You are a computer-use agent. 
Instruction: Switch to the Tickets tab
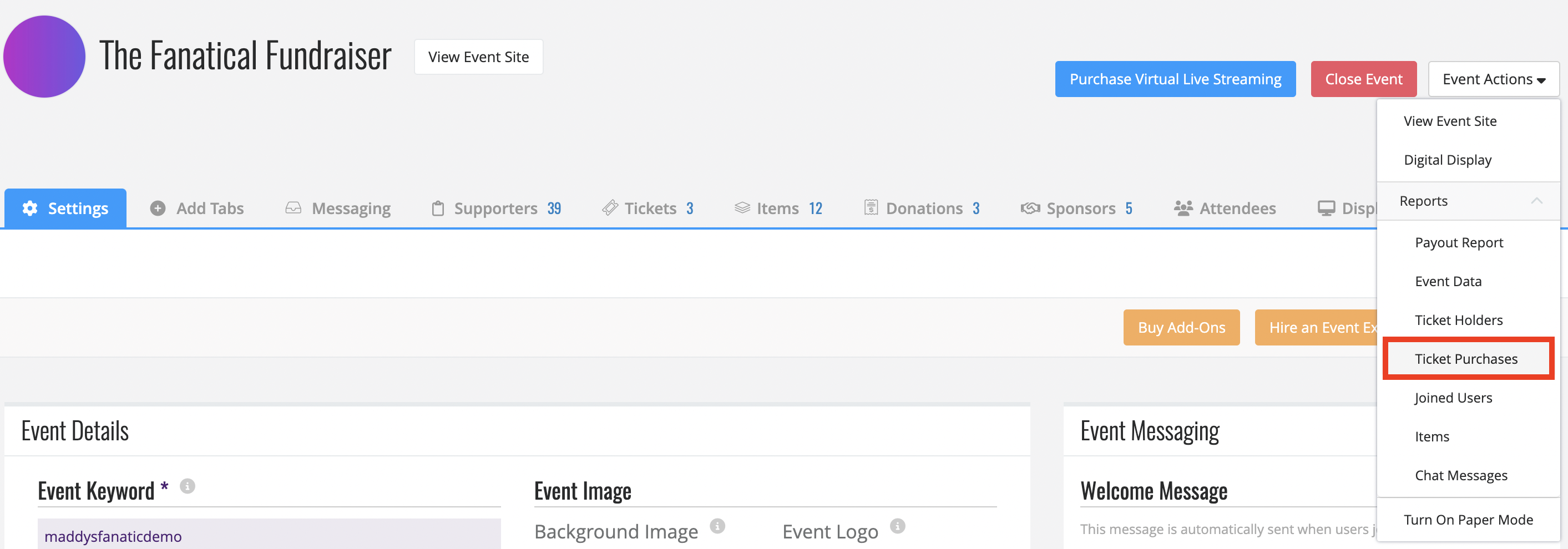pos(648,208)
